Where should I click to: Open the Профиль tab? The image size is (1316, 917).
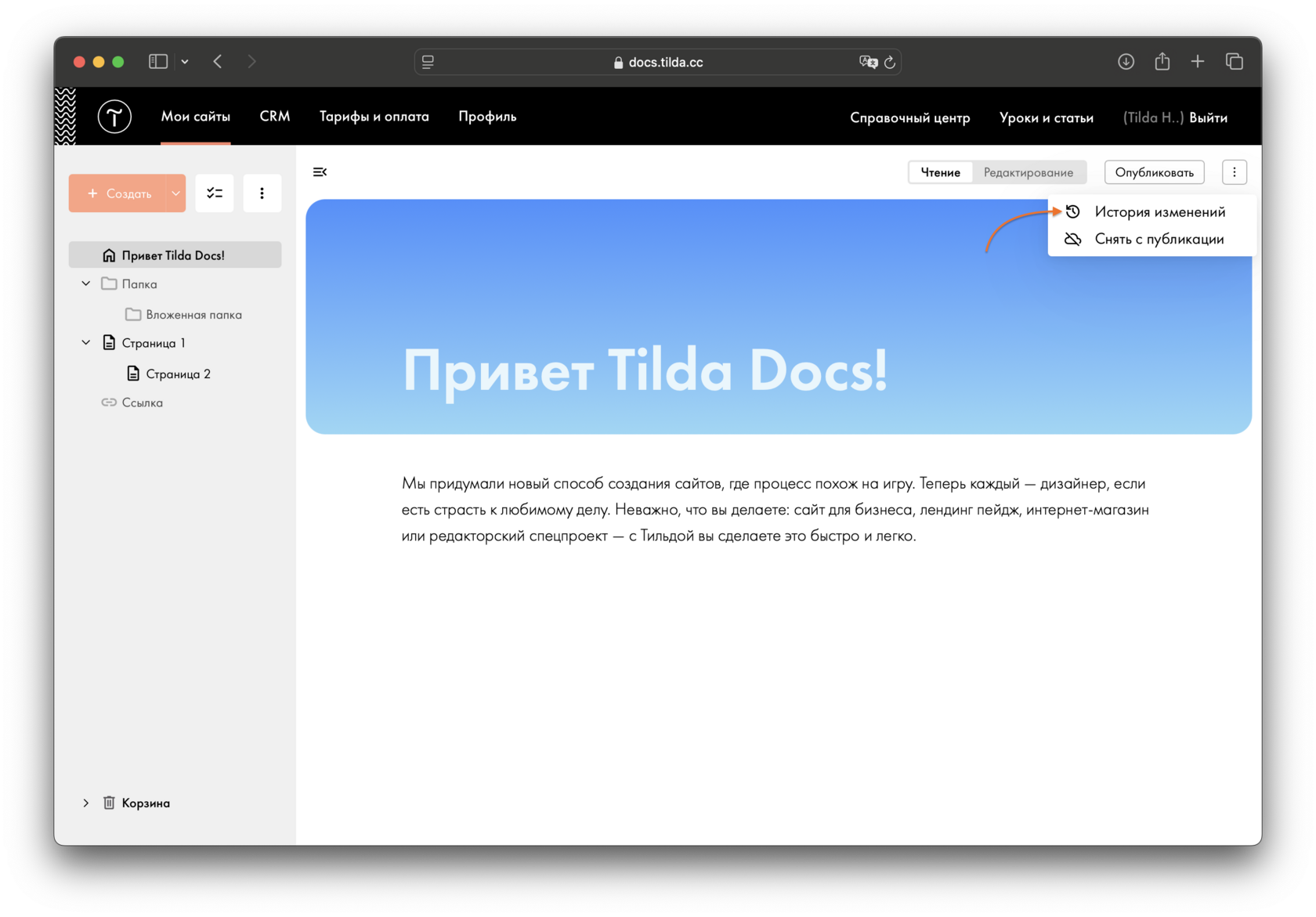click(487, 117)
